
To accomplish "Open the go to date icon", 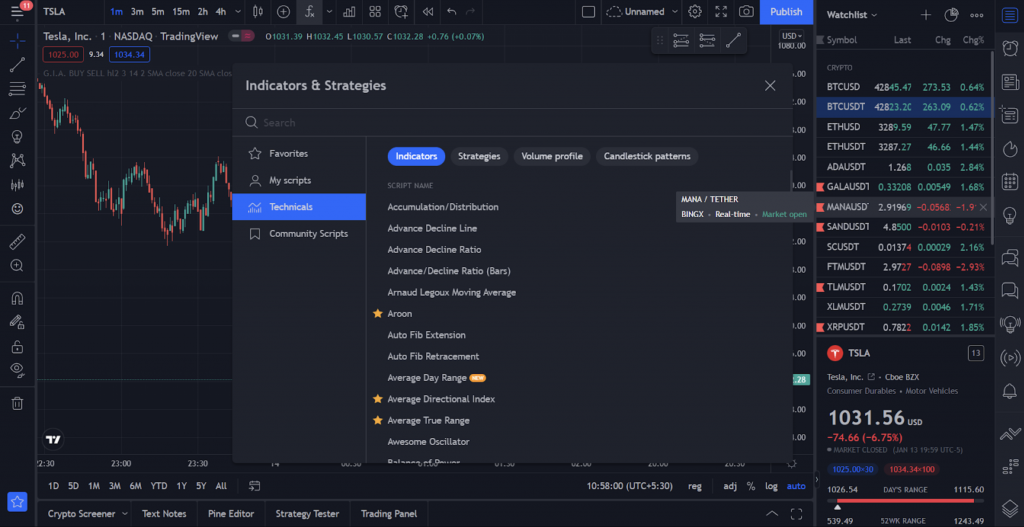I will point(255,486).
